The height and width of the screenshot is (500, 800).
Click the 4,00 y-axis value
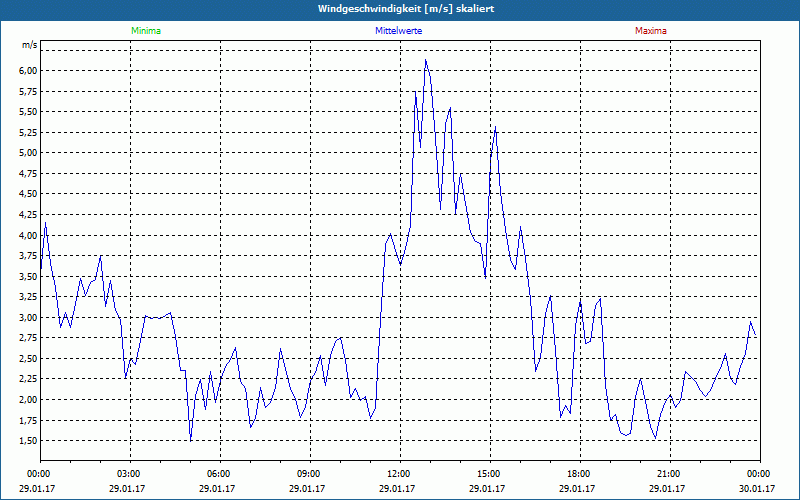(29, 235)
